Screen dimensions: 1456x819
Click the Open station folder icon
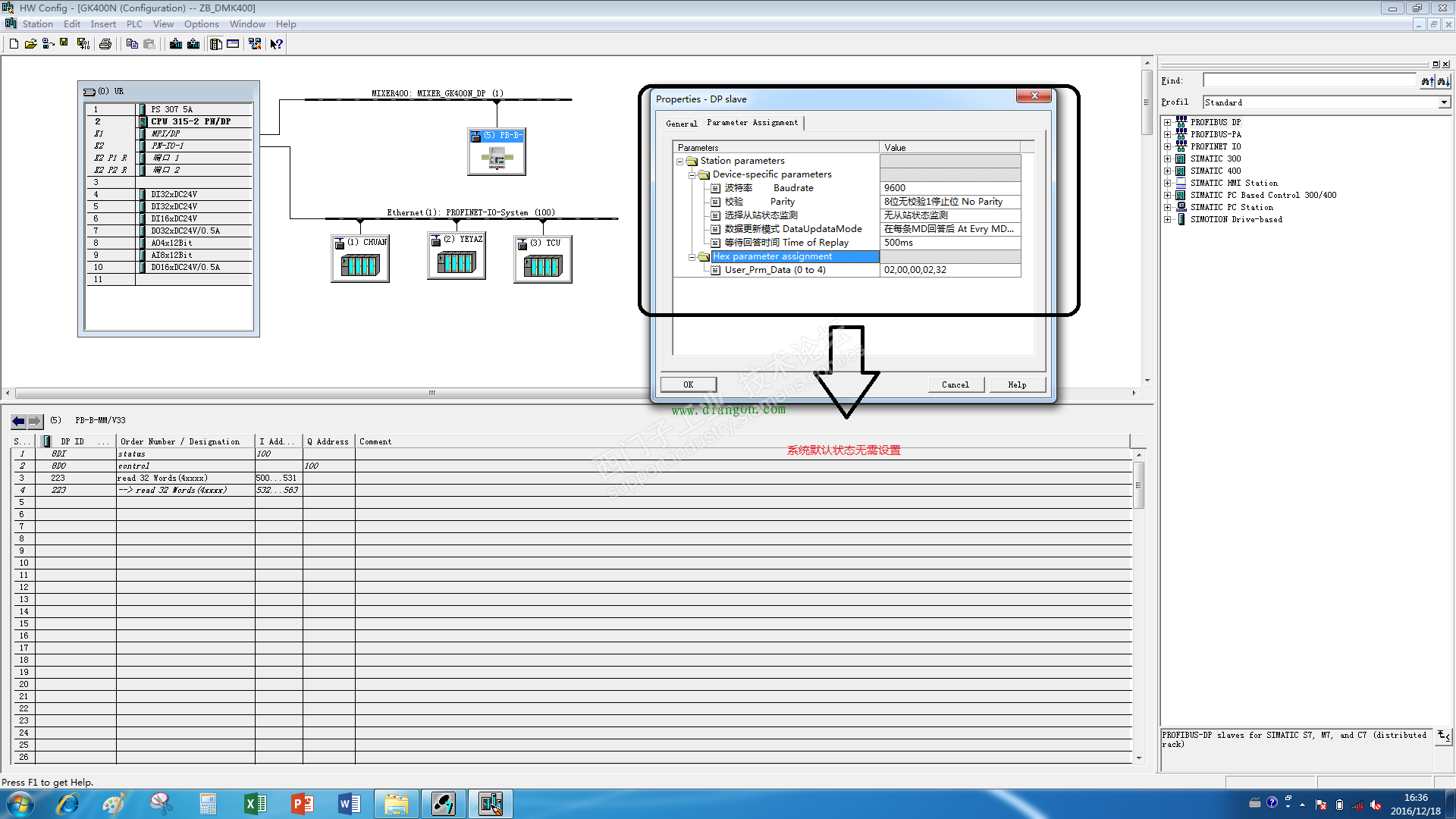[30, 44]
